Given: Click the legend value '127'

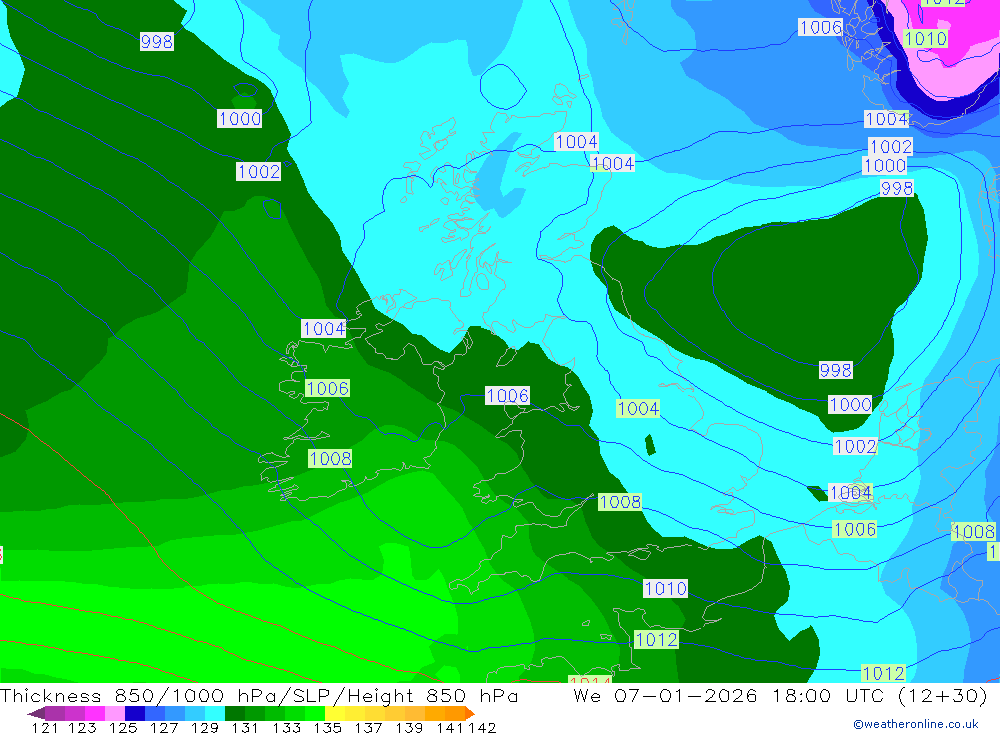Looking at the screenshot, I should (164, 728).
